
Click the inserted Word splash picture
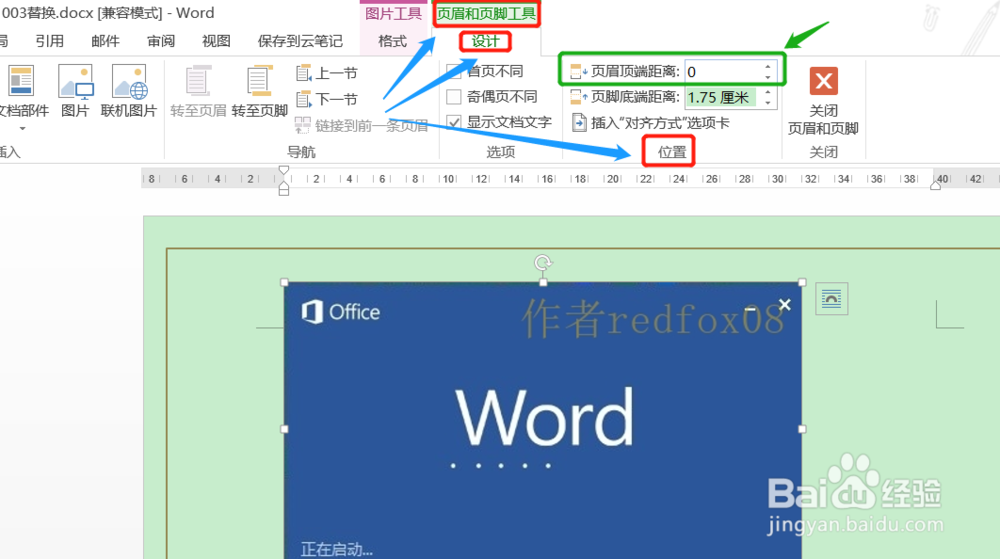pyautogui.click(x=543, y=421)
